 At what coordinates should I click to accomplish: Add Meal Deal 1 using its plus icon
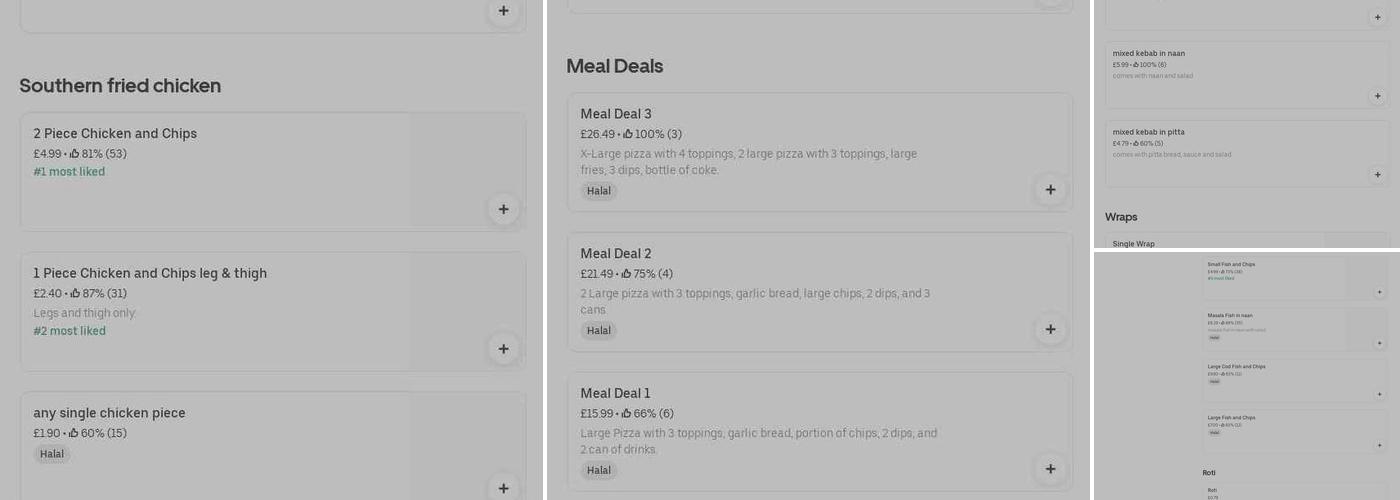[1050, 469]
